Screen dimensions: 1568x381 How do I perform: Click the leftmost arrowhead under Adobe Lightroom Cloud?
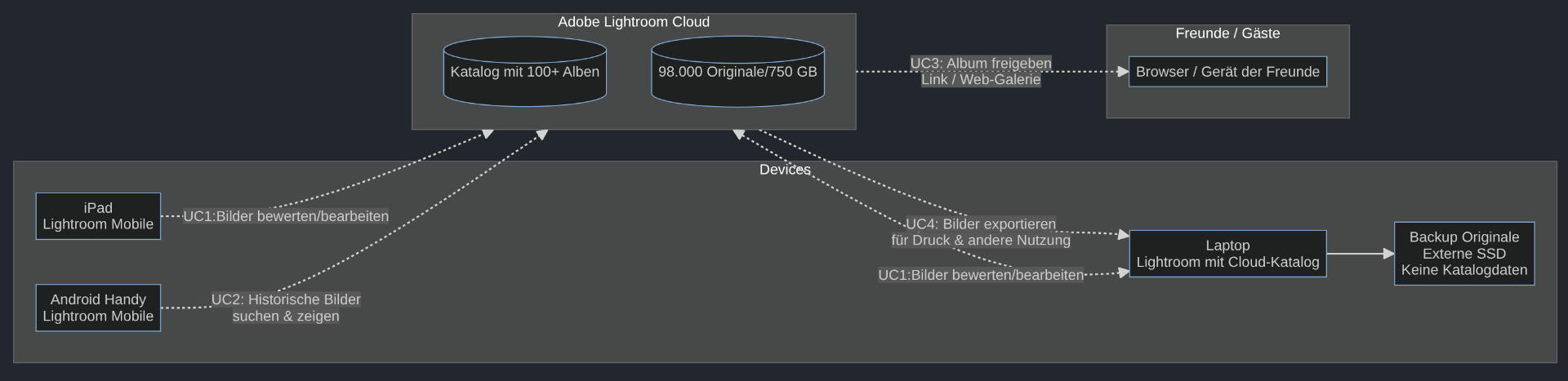(488, 133)
